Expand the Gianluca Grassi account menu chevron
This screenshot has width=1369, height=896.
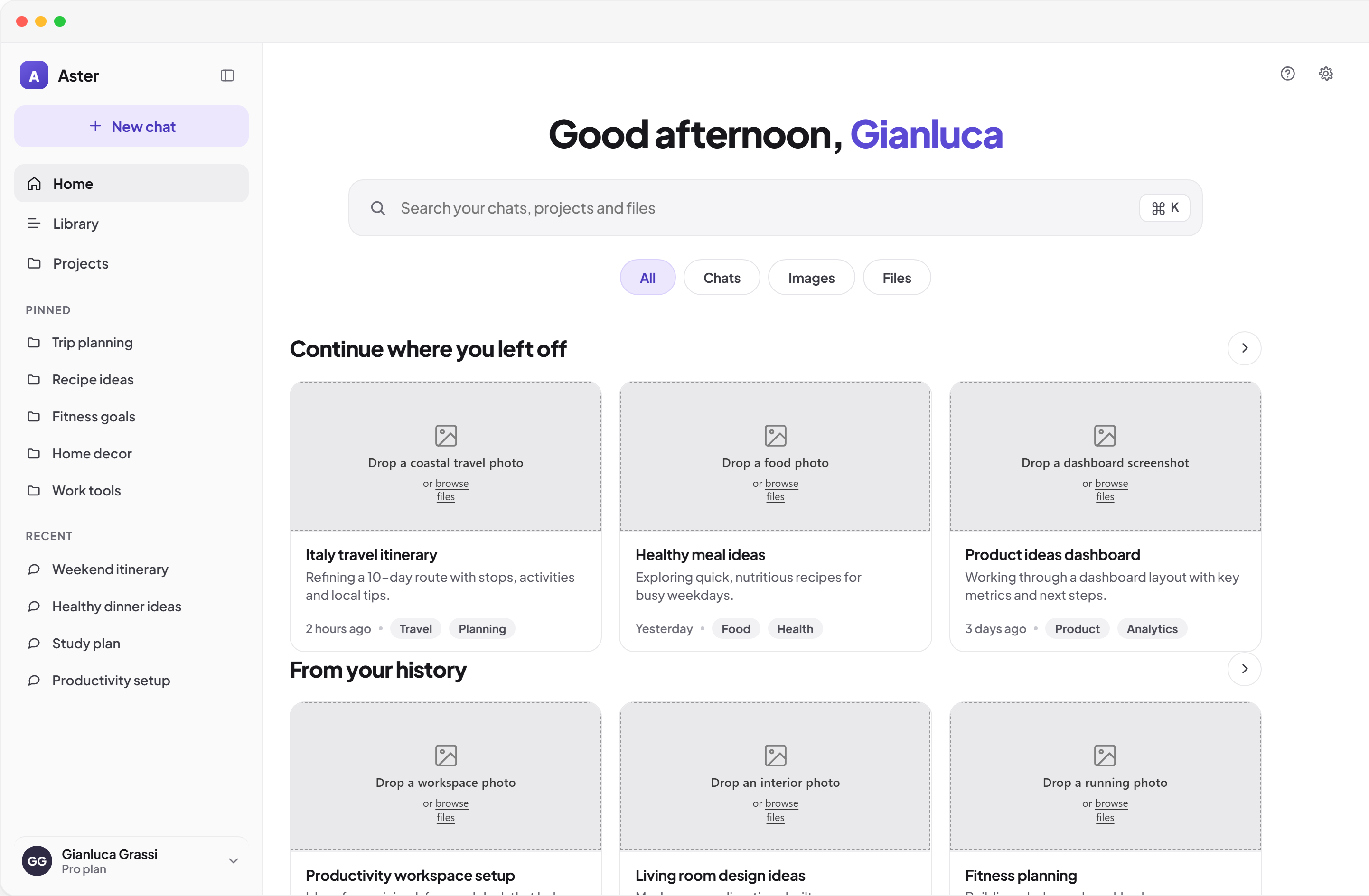(234, 861)
